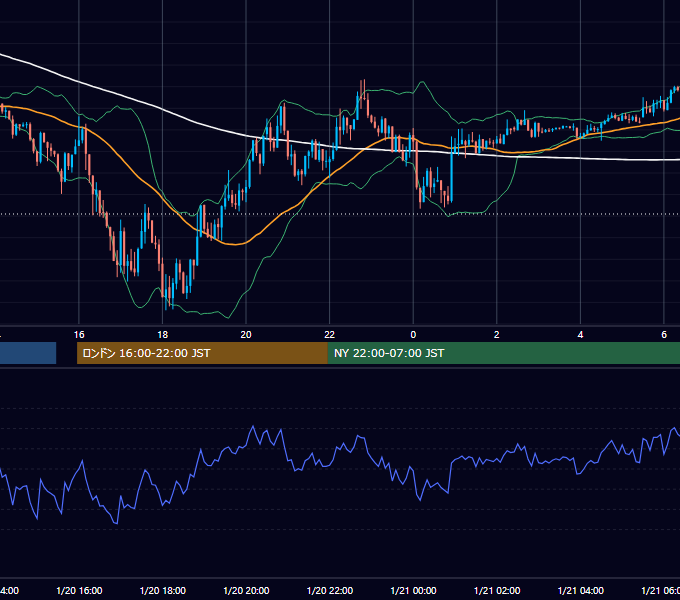
Task: Click the '16' hour label on upper axis
Action: click(x=79, y=334)
